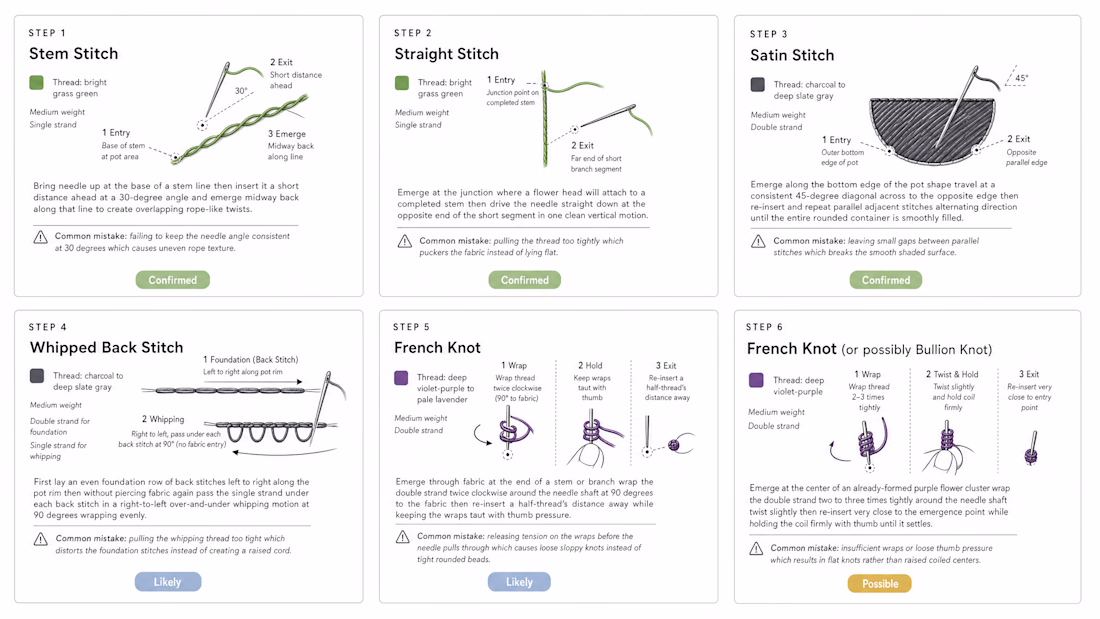Click the yellow Possible badge on Step 6

[880, 583]
